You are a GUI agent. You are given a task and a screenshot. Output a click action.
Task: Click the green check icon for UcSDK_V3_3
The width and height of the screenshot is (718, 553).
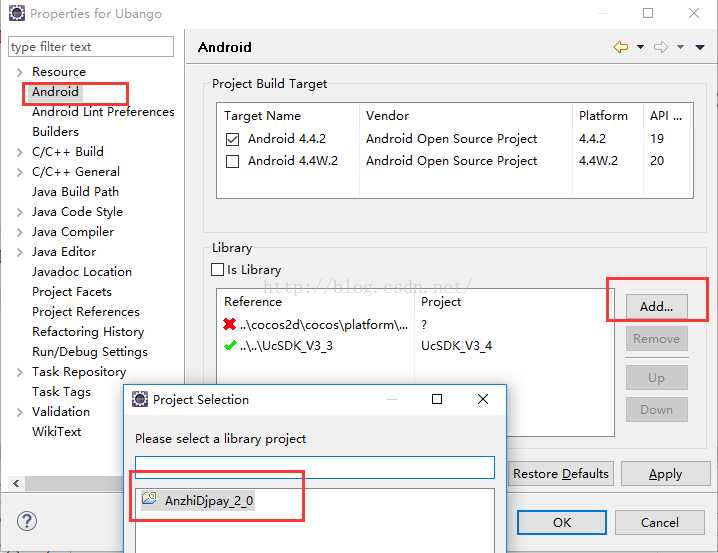tap(230, 345)
